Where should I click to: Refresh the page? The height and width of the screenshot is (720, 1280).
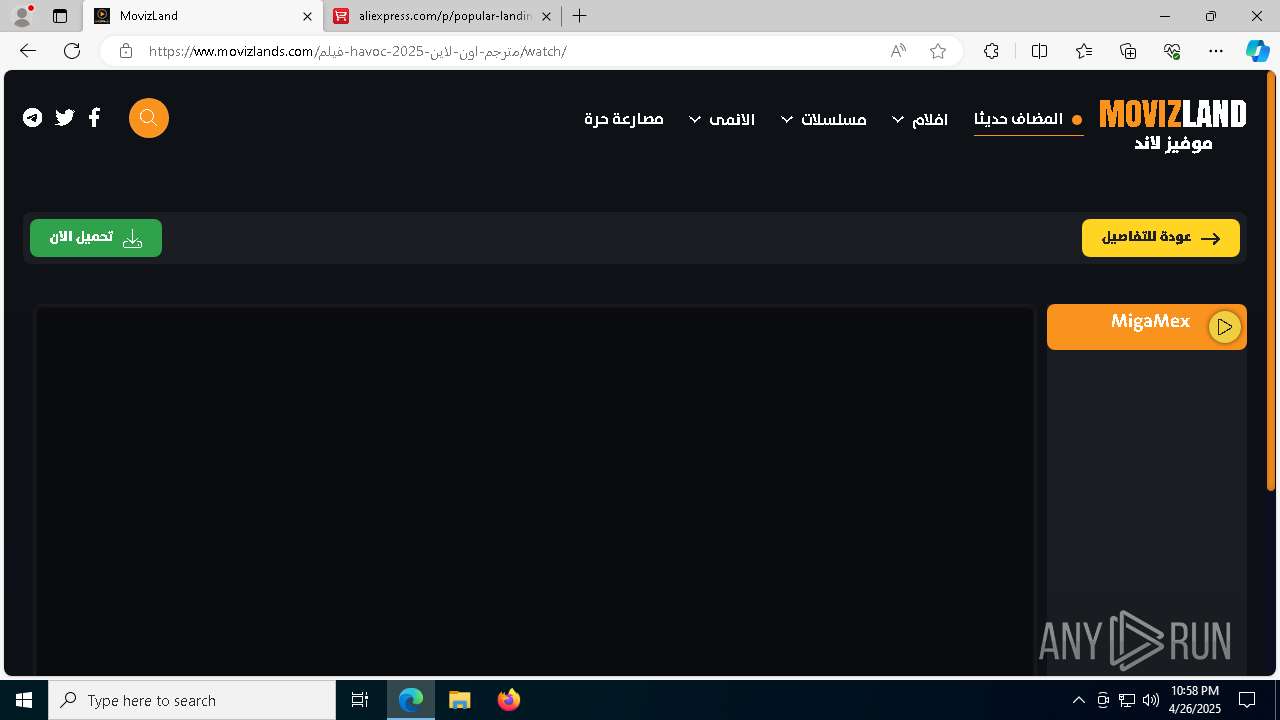tap(72, 51)
